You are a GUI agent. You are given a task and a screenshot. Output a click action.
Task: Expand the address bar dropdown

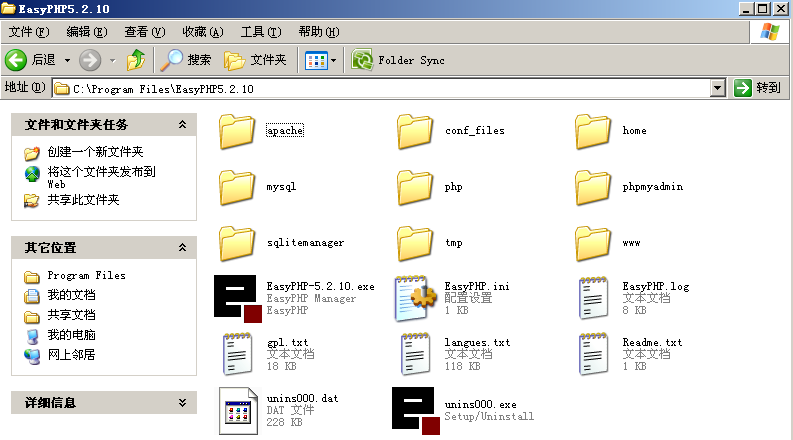point(717,89)
